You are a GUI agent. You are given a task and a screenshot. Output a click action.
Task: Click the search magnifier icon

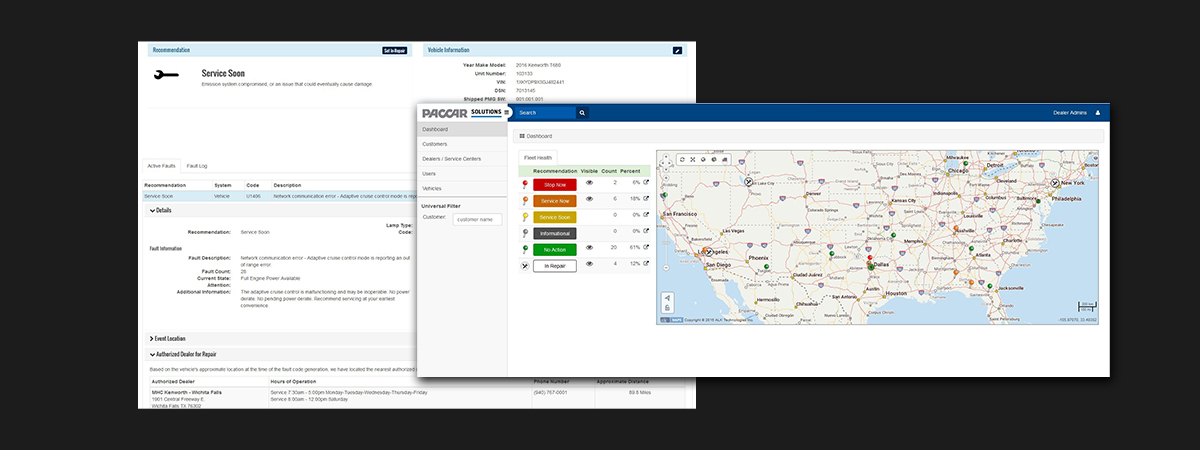[582, 113]
